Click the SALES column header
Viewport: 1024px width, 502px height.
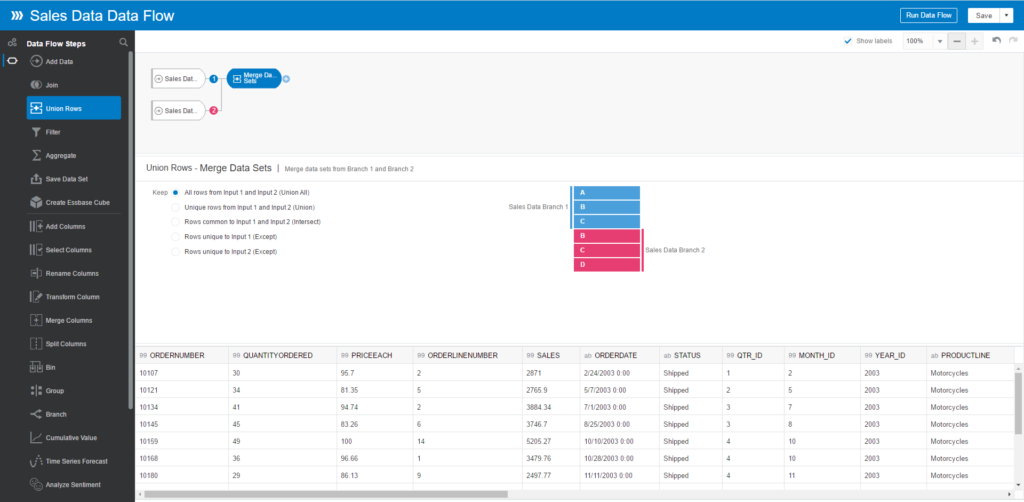pos(551,355)
